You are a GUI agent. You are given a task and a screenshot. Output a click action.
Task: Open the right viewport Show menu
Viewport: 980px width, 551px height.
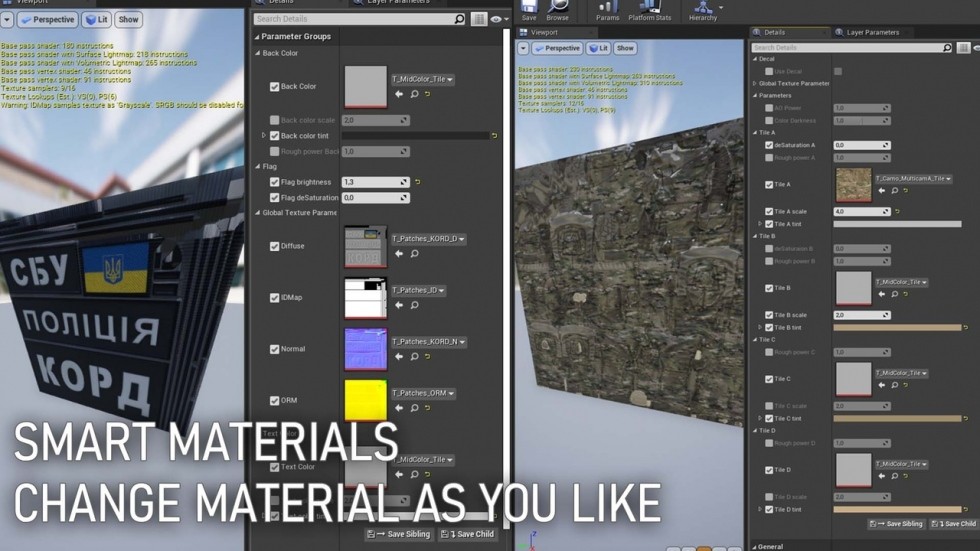click(625, 48)
